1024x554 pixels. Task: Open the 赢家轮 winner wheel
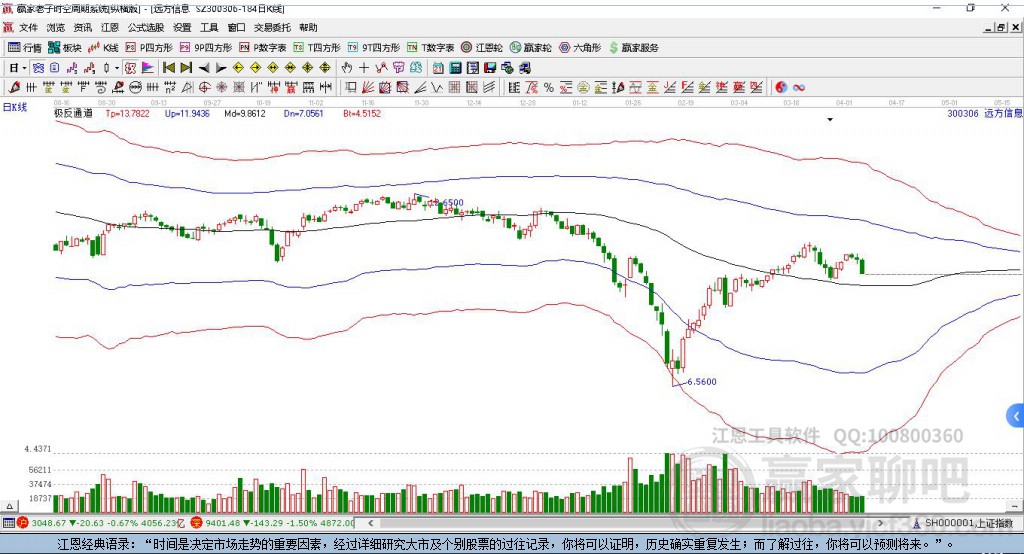531,48
